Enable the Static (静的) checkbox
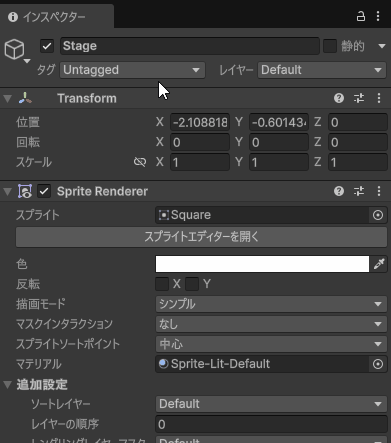The width and height of the screenshot is (391, 443). [x=330, y=46]
